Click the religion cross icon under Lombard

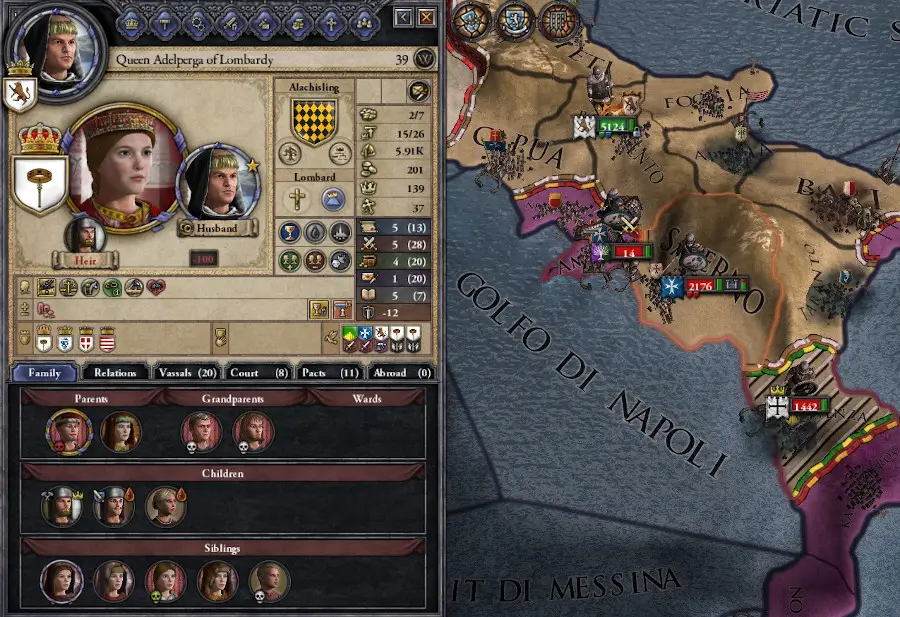click(x=297, y=199)
